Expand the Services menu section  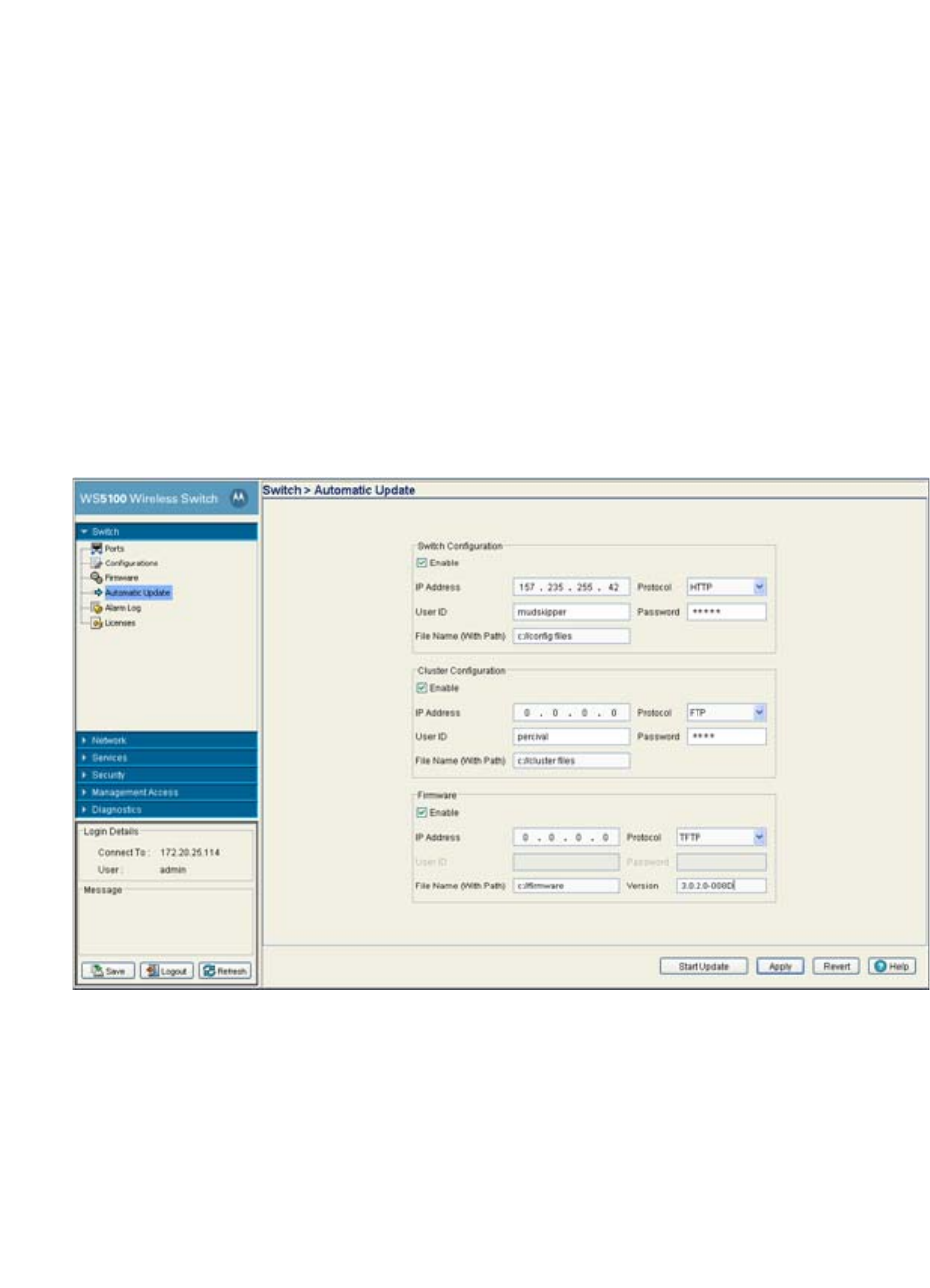point(167,757)
